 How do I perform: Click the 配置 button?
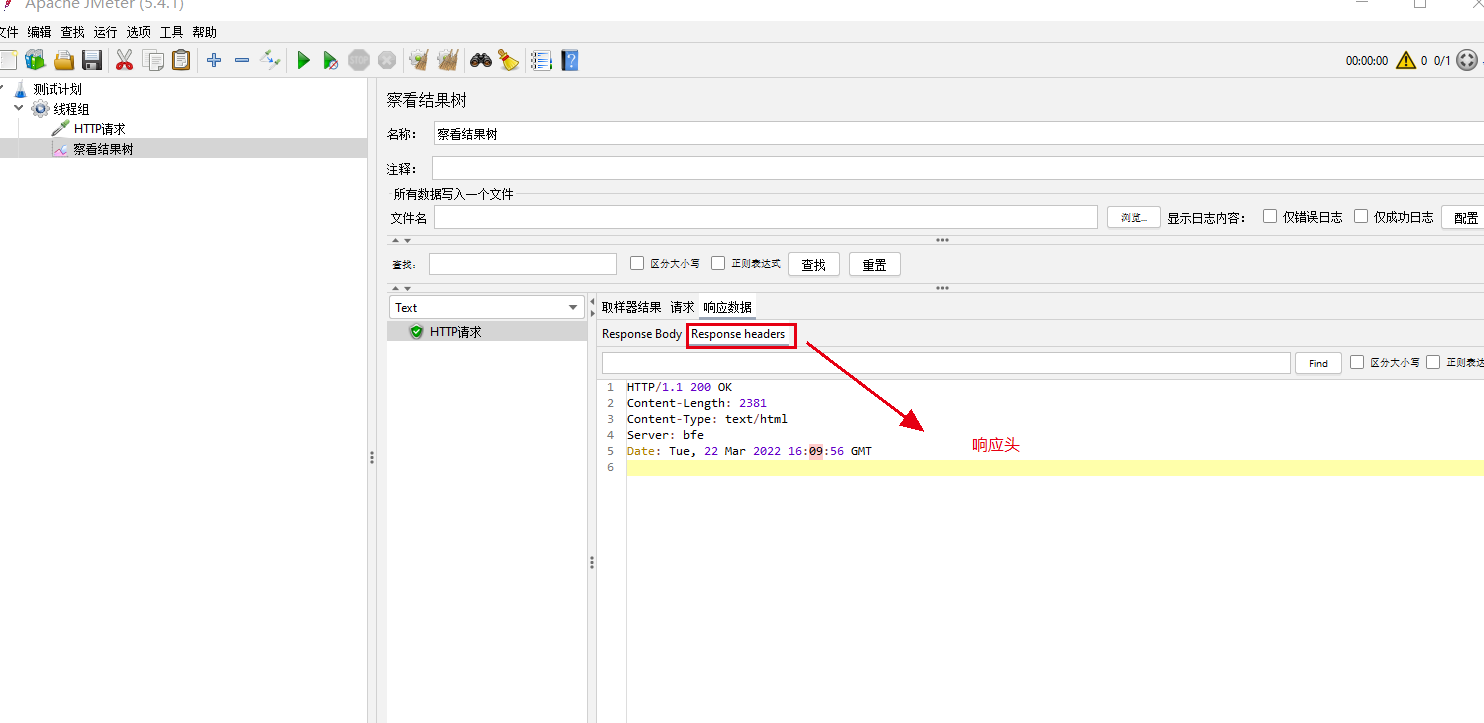click(1466, 217)
